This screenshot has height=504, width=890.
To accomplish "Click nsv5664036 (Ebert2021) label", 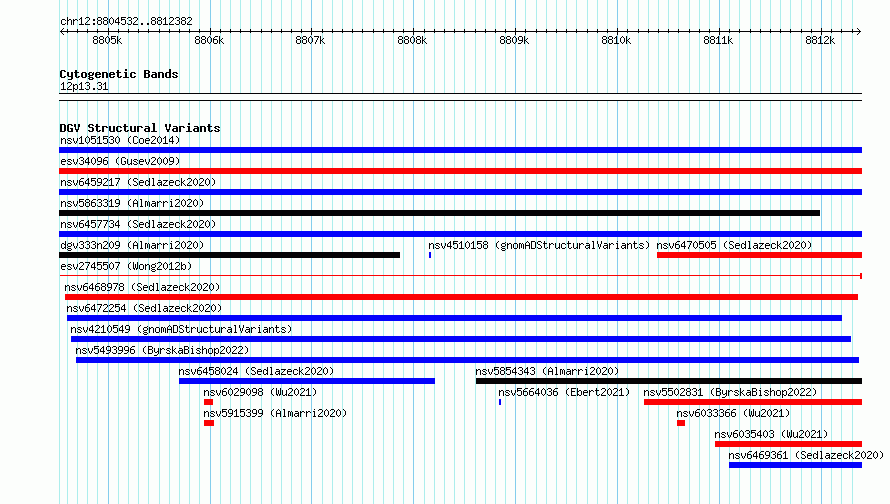I will pyautogui.click(x=564, y=392).
